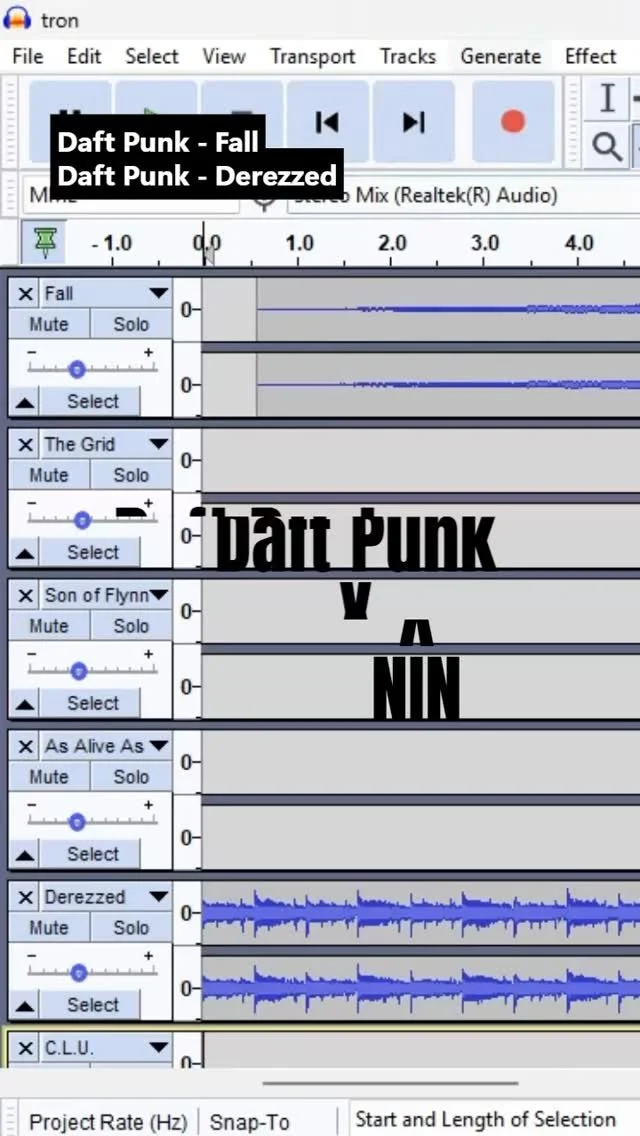The image size is (640, 1136).
Task: Collapse the Son of Flynn track
Action: (25, 703)
